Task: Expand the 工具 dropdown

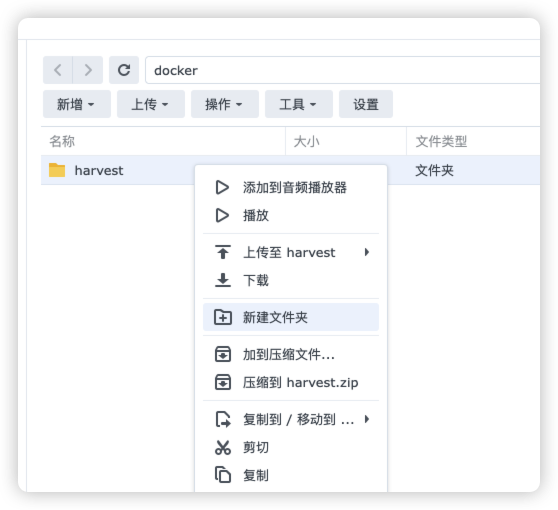Action: click(x=299, y=104)
